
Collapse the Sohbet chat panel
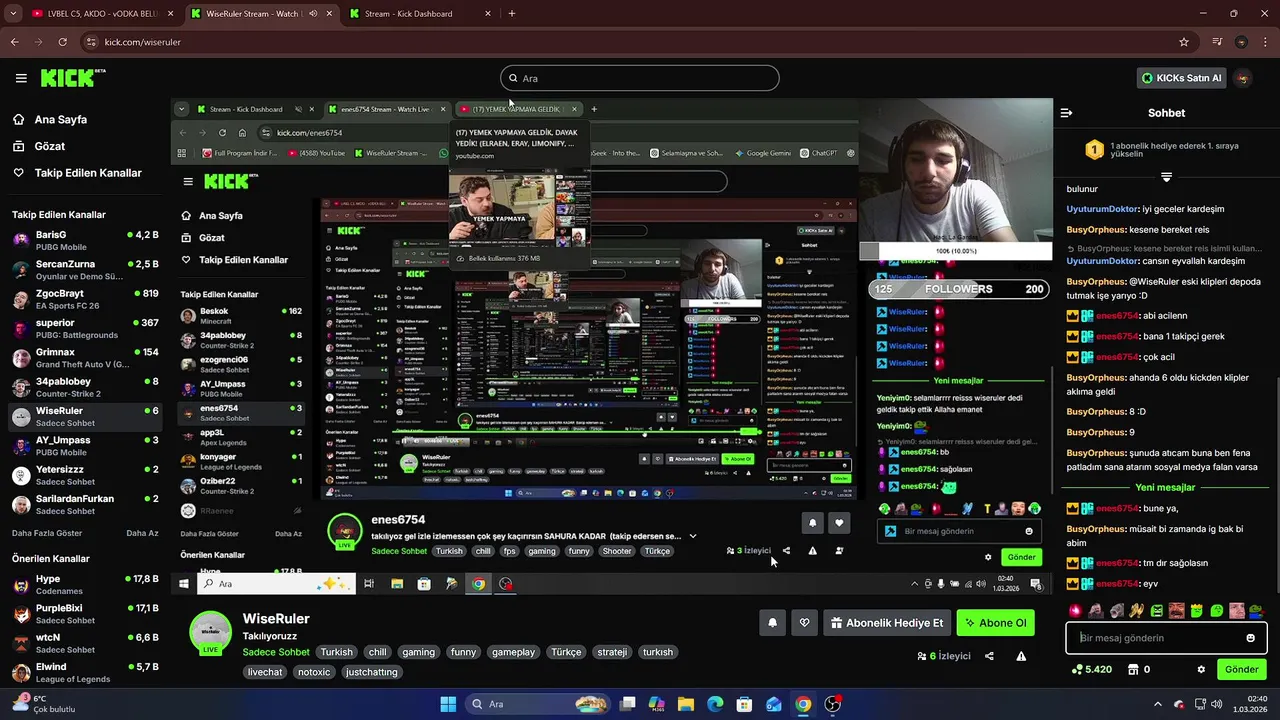(1066, 113)
